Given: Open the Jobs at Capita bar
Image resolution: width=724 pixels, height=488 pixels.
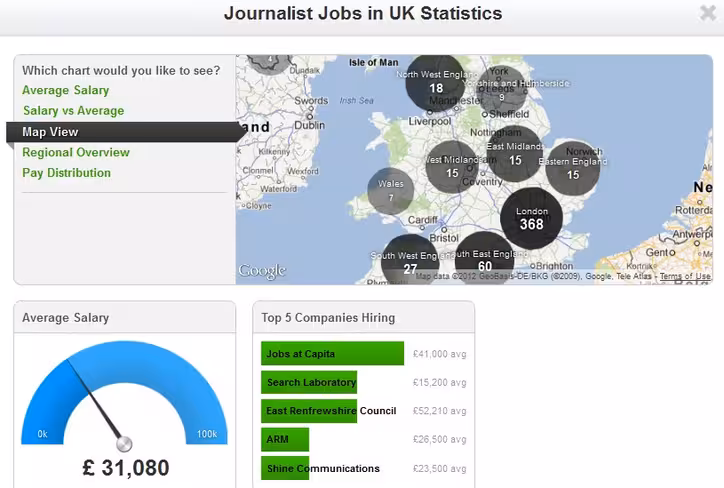Looking at the screenshot, I should (x=332, y=354).
